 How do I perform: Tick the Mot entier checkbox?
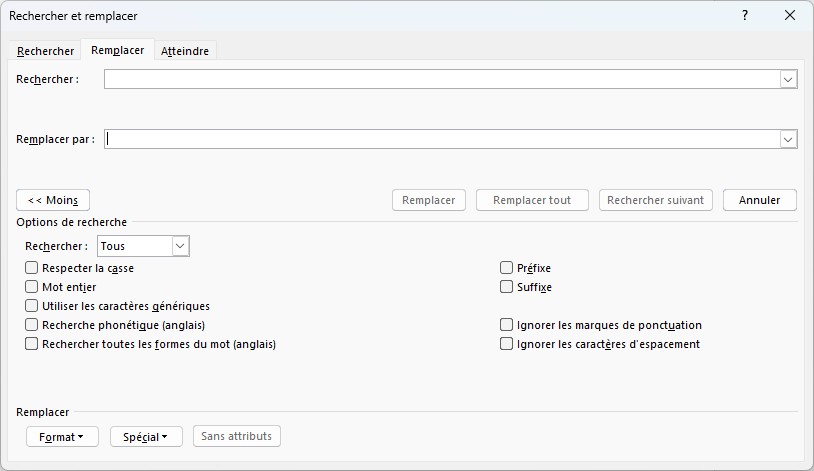(x=32, y=287)
